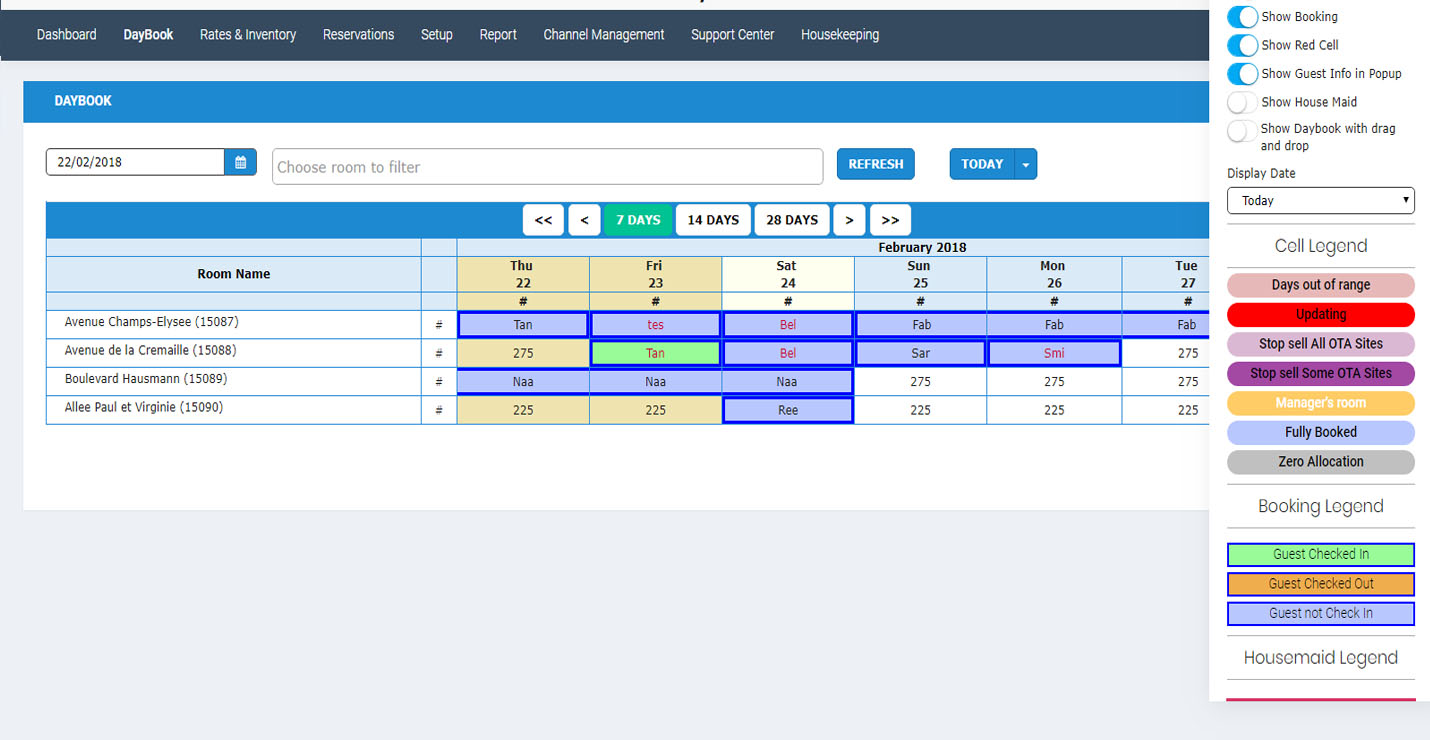Open green Tan booking on Fri 23
This screenshot has width=1430, height=740.
coord(655,353)
